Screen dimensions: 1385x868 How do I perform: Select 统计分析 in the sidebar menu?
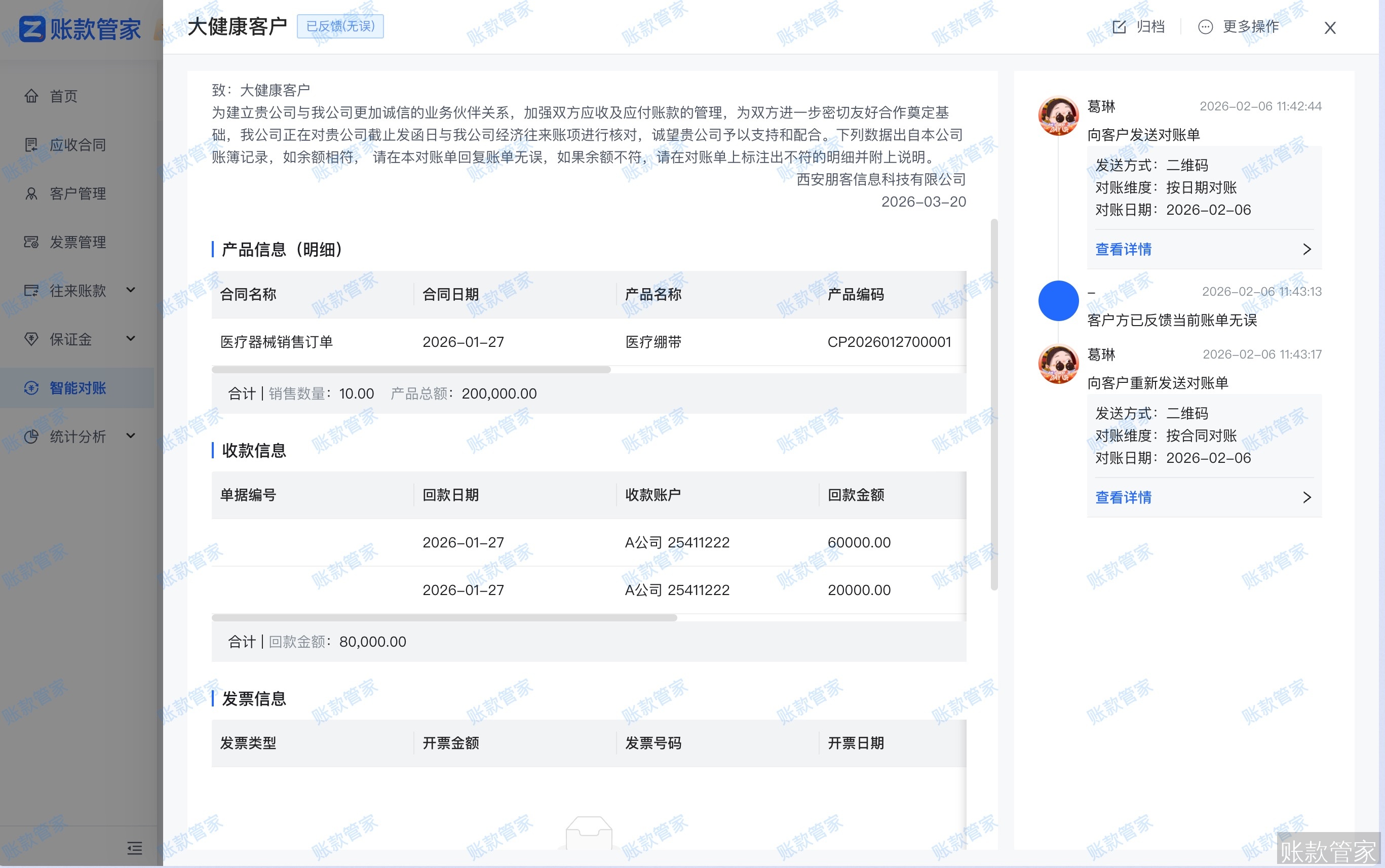click(76, 437)
